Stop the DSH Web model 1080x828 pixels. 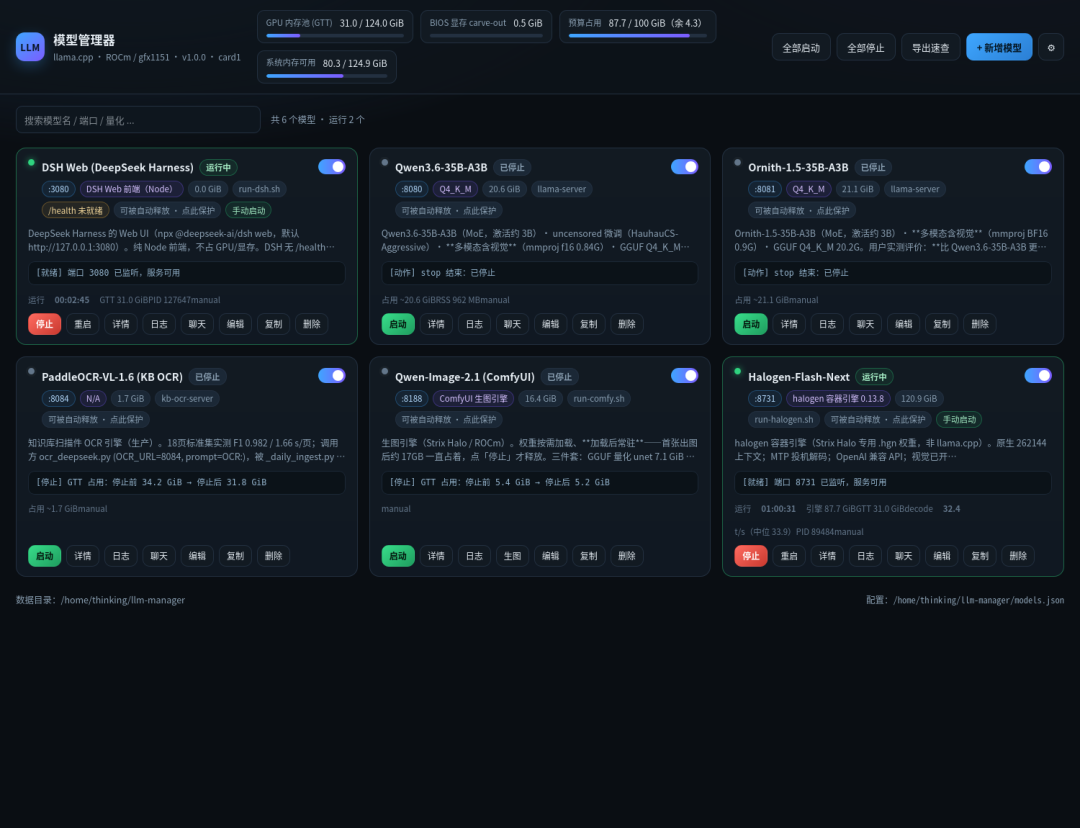tap(45, 324)
